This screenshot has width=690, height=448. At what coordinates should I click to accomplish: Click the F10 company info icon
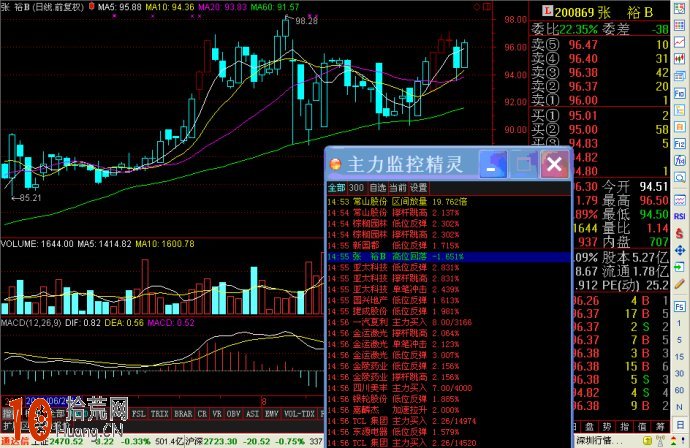[679, 93]
